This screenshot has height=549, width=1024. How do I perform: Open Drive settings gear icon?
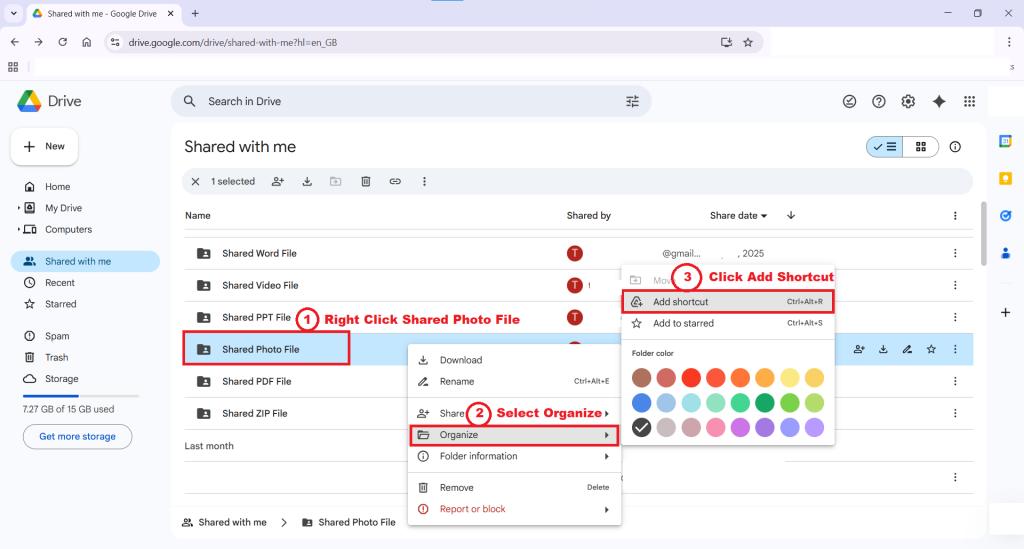[x=908, y=101]
